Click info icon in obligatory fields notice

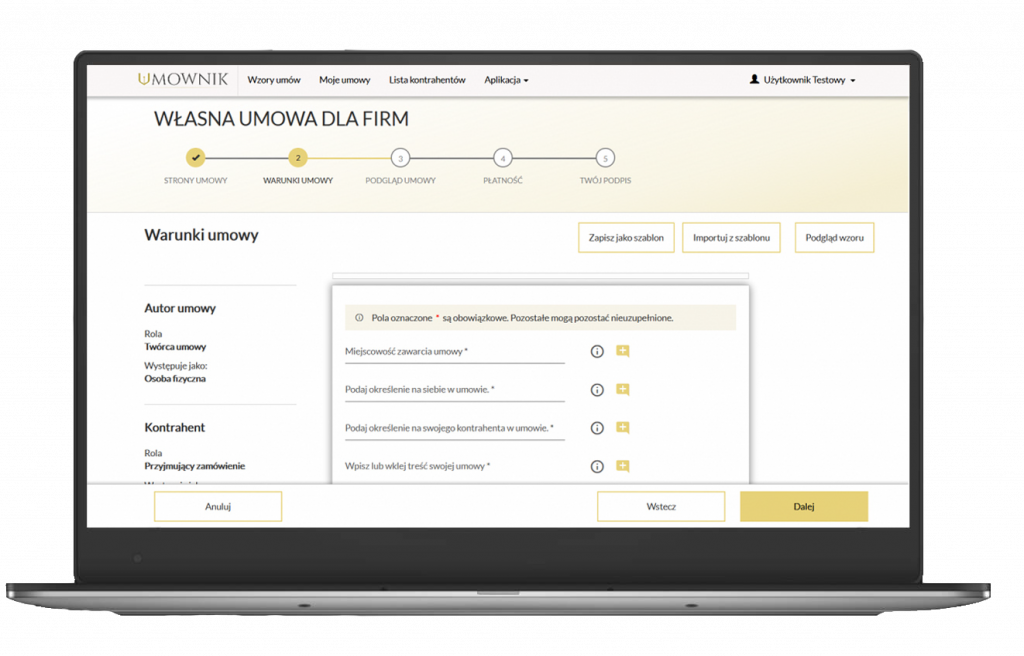coord(359,318)
